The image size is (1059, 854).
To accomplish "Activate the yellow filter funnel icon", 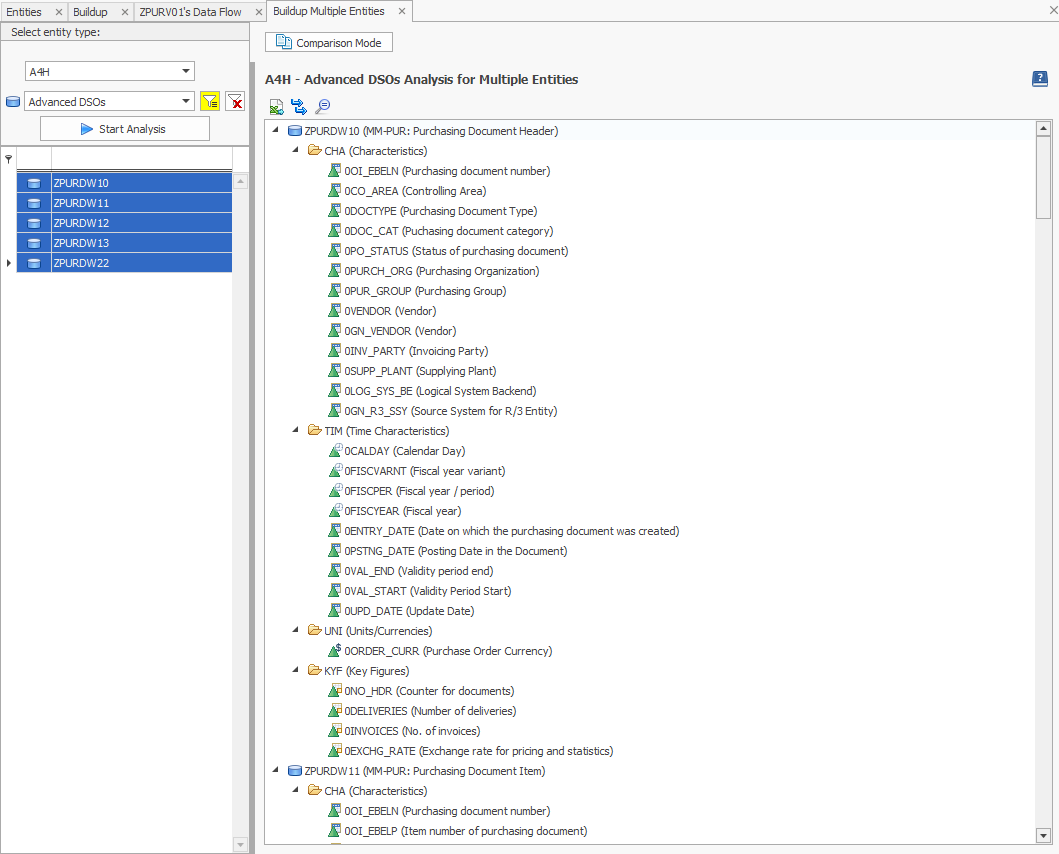I will (x=210, y=101).
